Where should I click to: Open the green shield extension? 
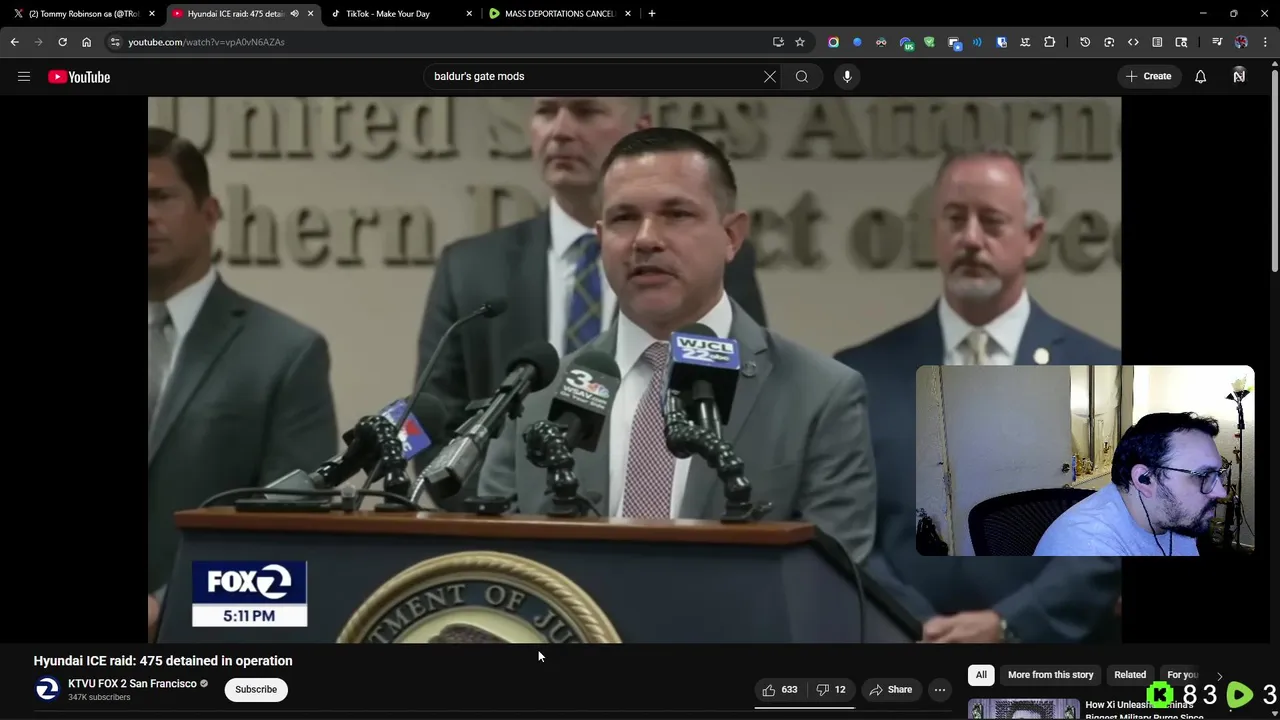tap(929, 42)
